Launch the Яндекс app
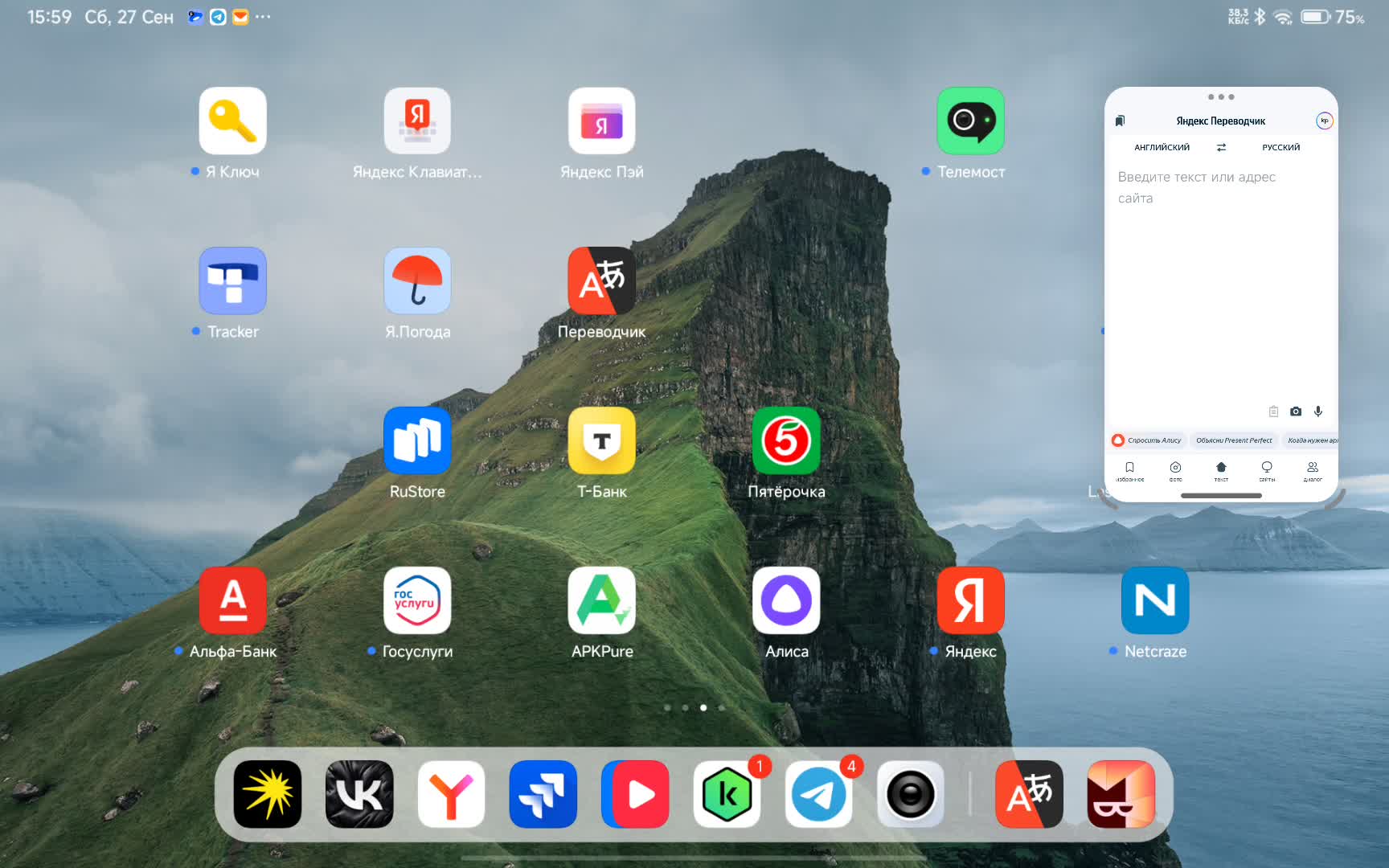 pyautogui.click(x=970, y=600)
